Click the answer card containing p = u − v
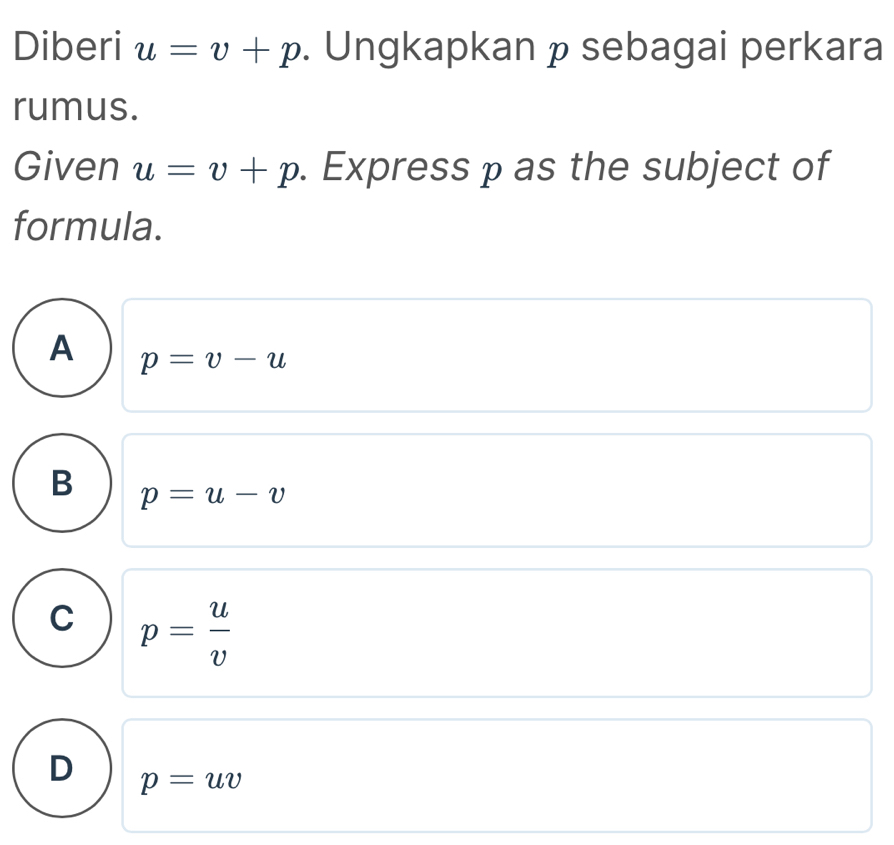Image resolution: width=894 pixels, height=845 pixels. coord(497,489)
